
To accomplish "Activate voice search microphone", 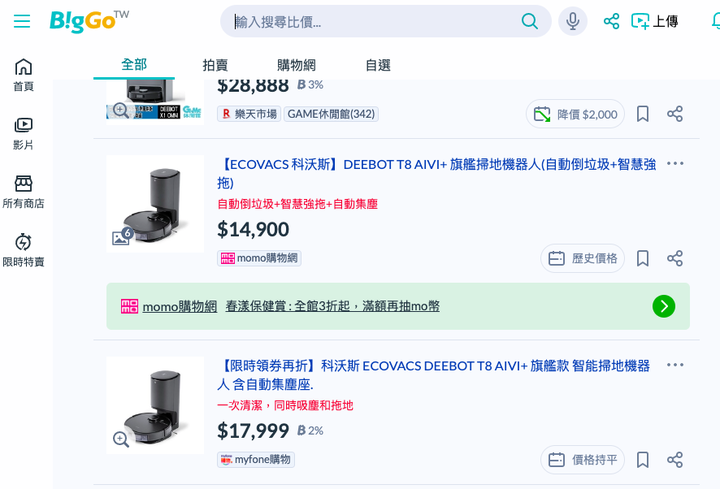I will click(x=573, y=21).
